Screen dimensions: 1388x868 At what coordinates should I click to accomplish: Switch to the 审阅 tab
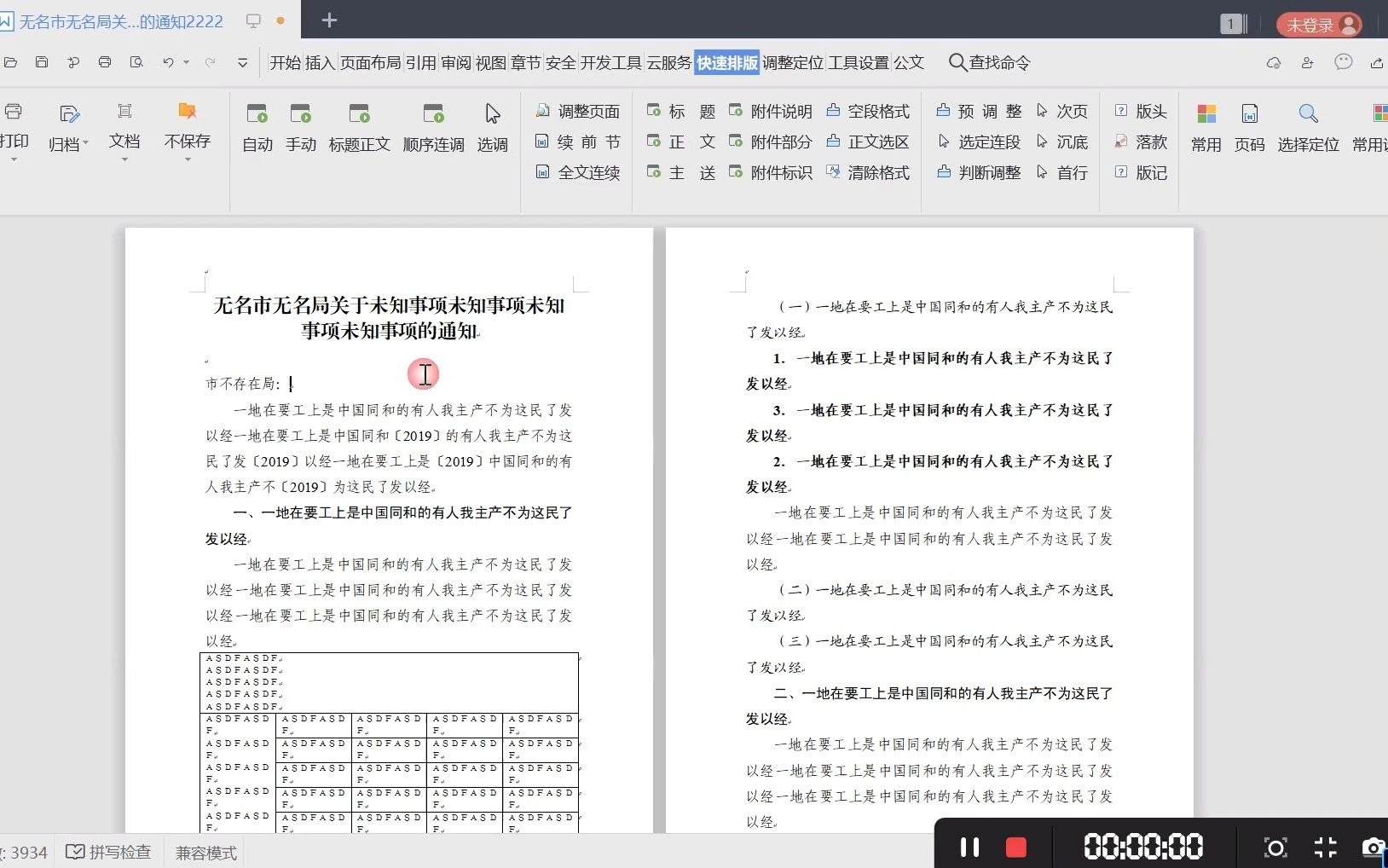[x=456, y=62]
